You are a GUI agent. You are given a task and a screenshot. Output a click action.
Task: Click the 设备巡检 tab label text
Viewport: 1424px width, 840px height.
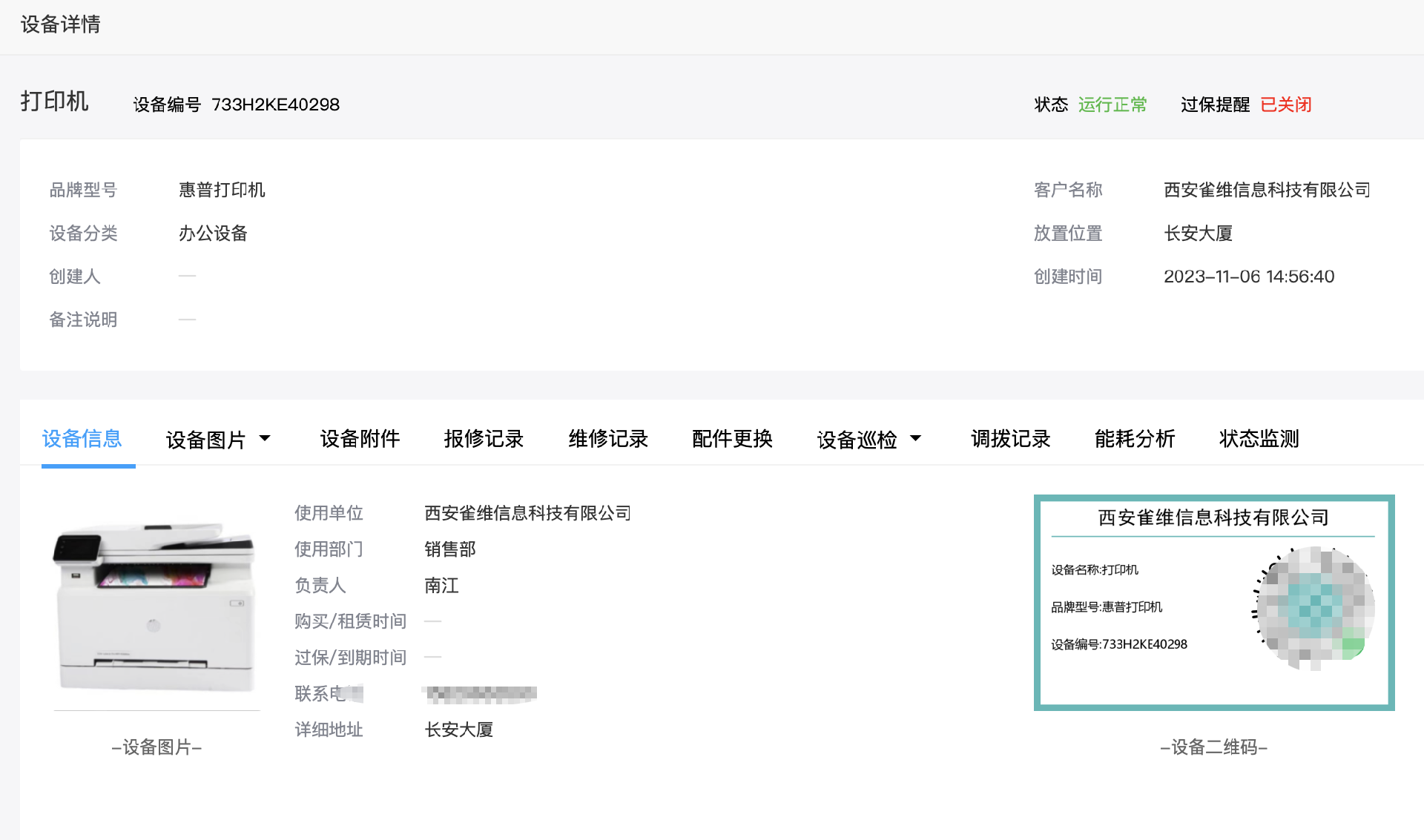click(857, 440)
